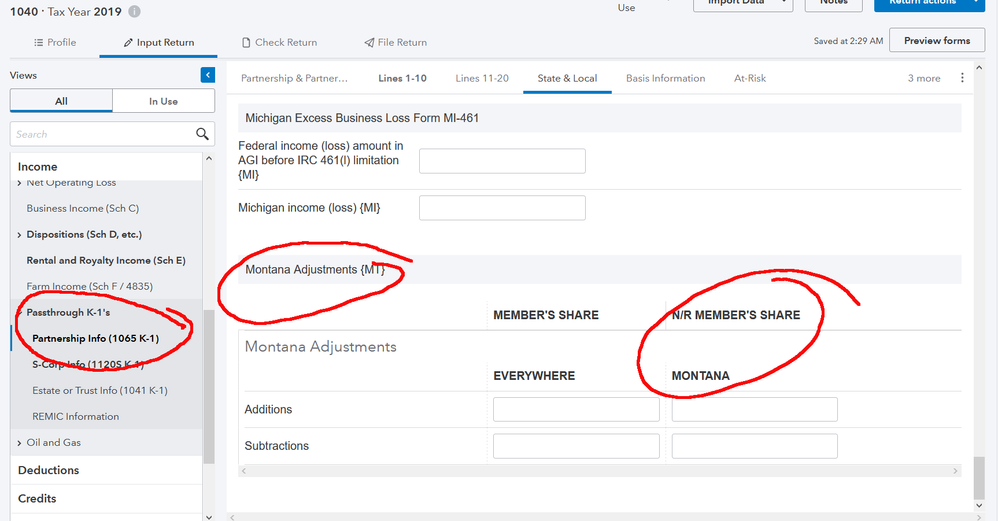Select the All view toggle
This screenshot has width=998, height=521.
pyautogui.click(x=61, y=101)
